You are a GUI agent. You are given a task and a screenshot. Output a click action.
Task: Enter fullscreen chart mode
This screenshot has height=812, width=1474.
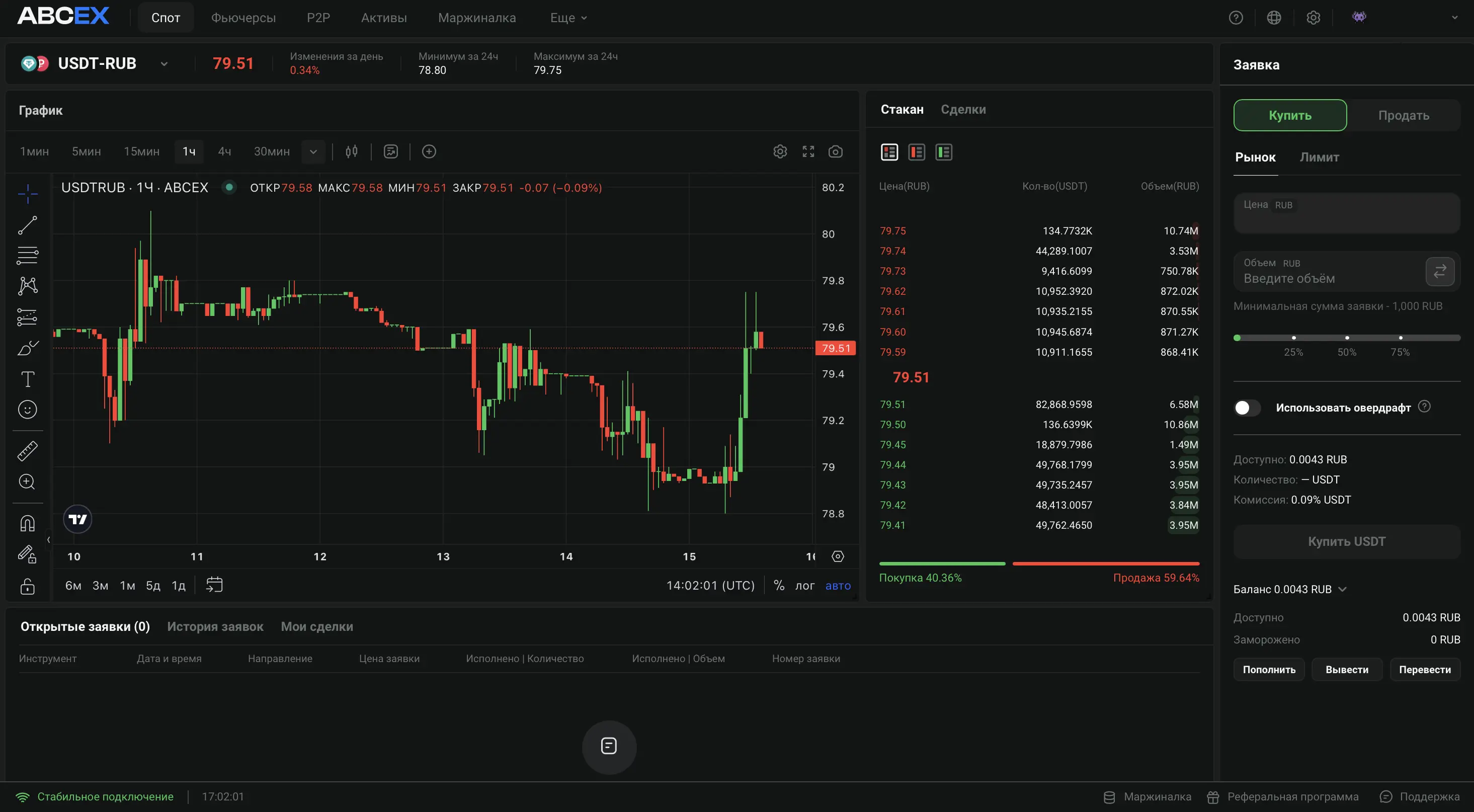(x=808, y=151)
